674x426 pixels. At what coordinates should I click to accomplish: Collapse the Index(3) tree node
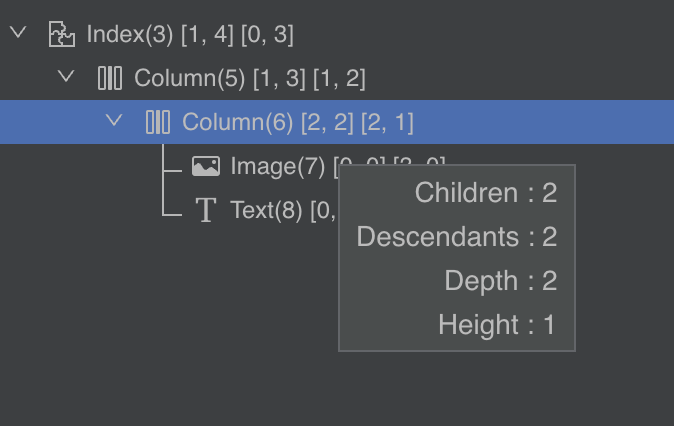[x=17, y=34]
